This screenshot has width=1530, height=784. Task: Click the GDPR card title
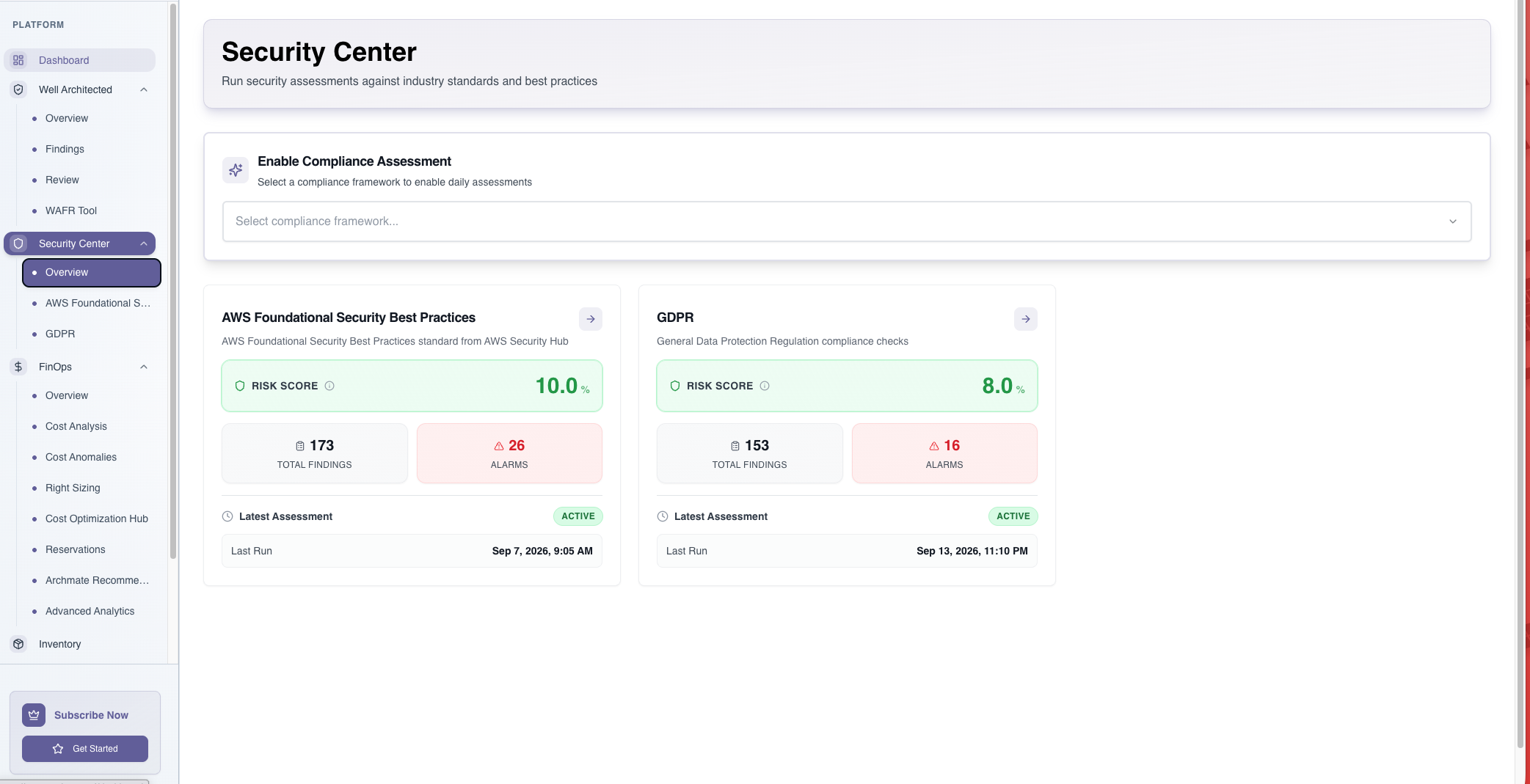pos(675,318)
